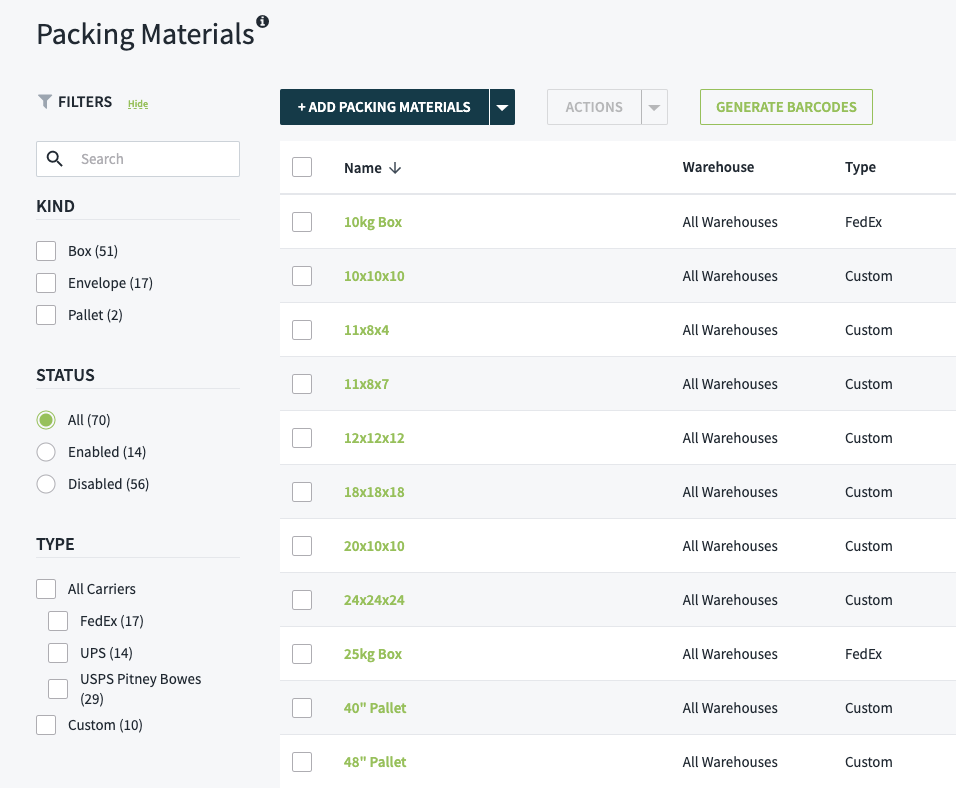956x788 pixels.
Task: Select the Disabled status radio button
Action: (x=45, y=483)
